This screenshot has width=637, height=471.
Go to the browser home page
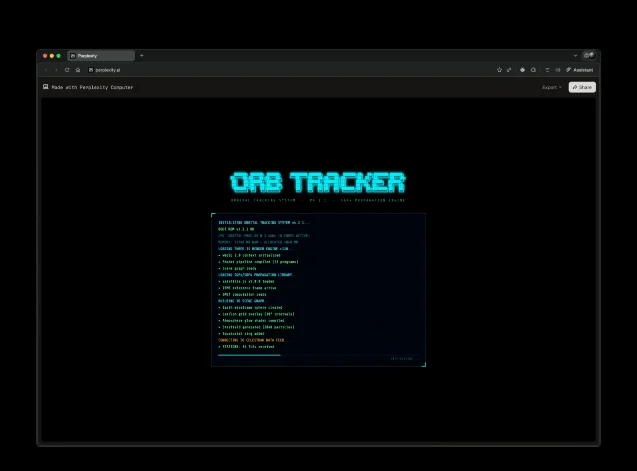pyautogui.click(x=78, y=70)
